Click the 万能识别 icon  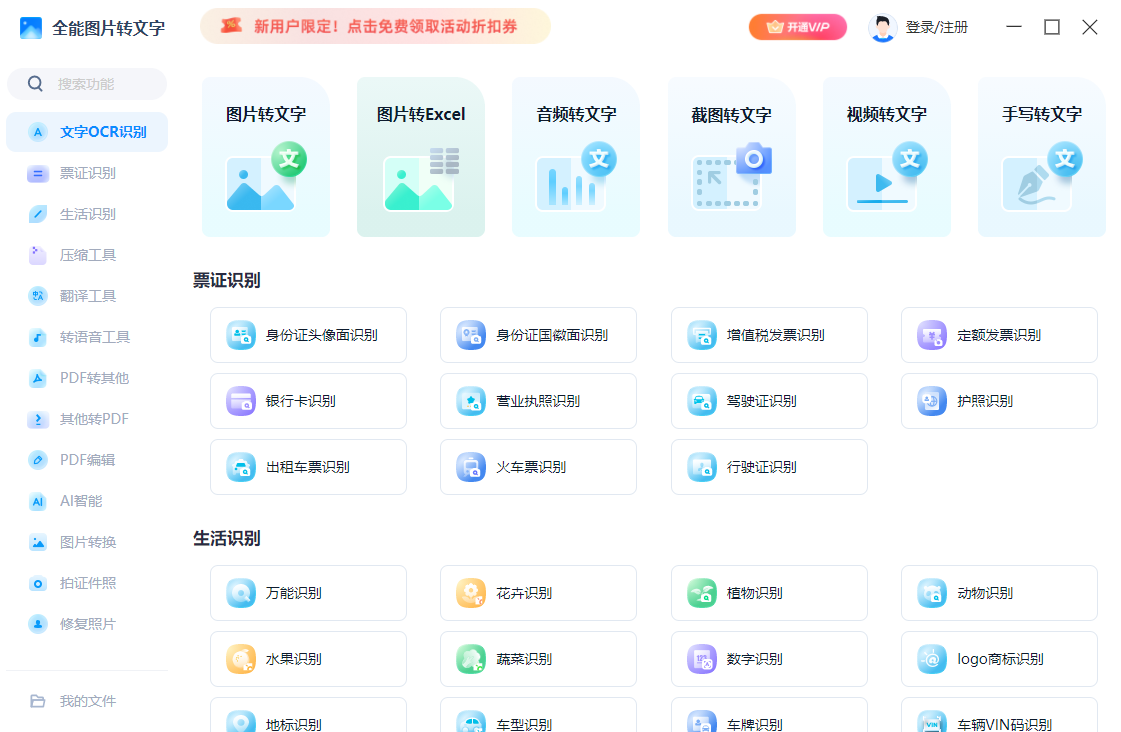pos(241,593)
